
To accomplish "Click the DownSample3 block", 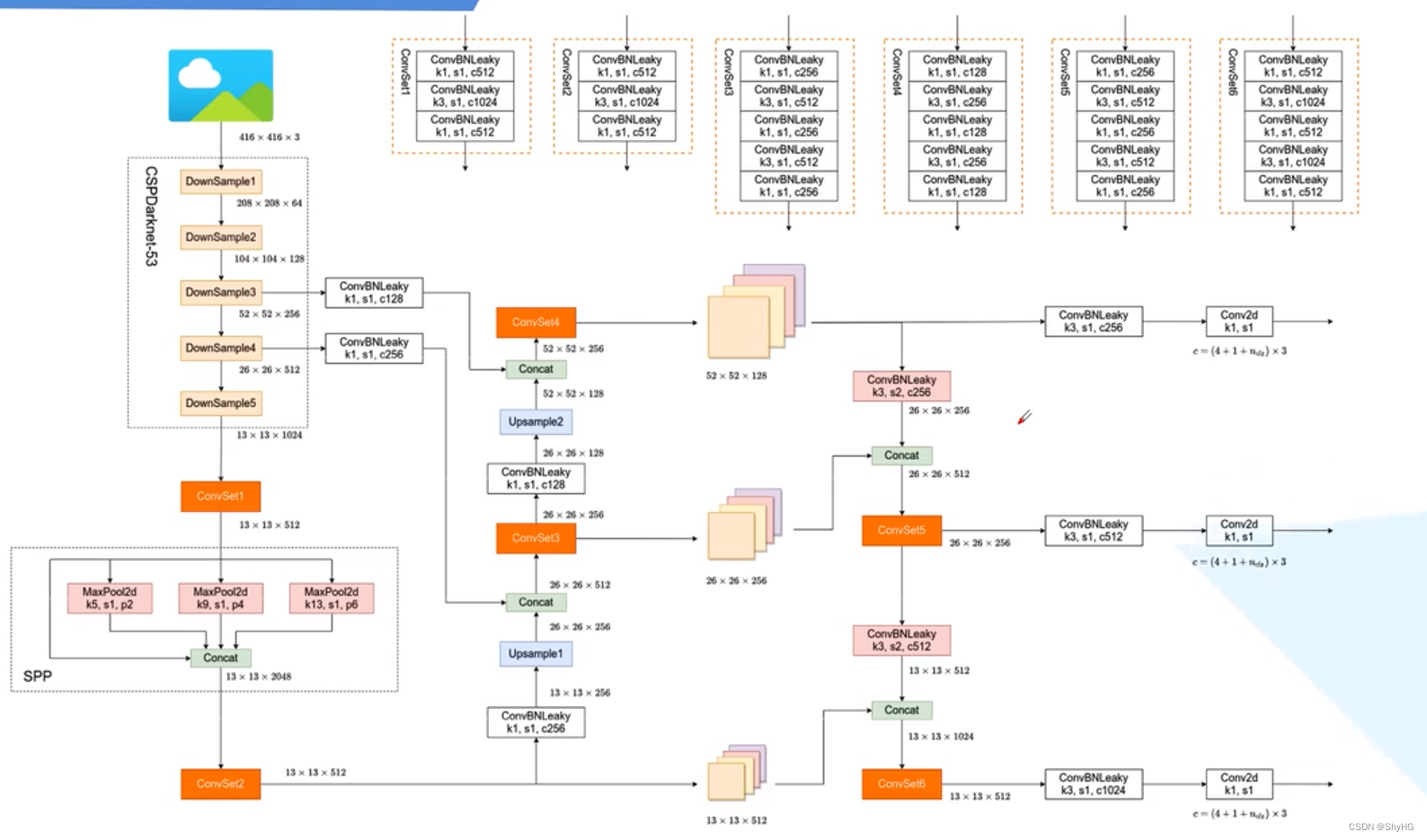I will coord(221,292).
